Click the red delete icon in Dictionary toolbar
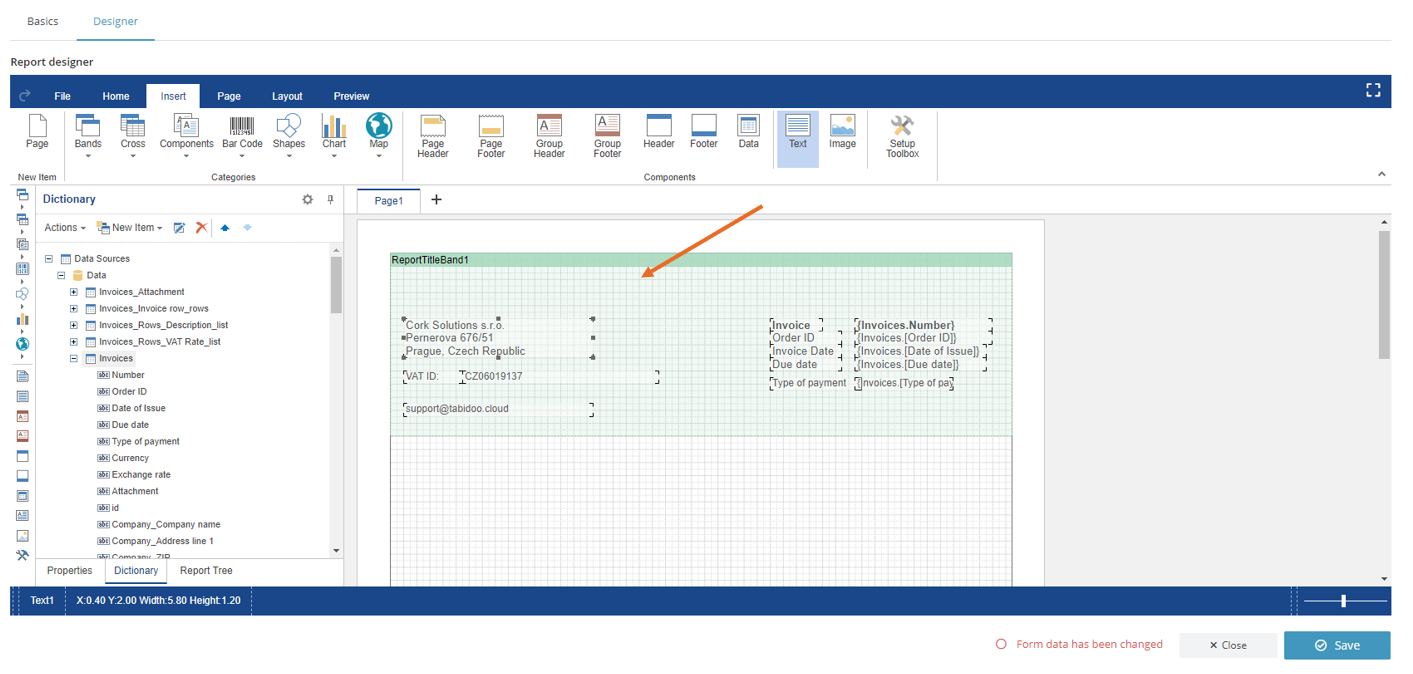Viewport: 1413px width, 674px height. (201, 228)
